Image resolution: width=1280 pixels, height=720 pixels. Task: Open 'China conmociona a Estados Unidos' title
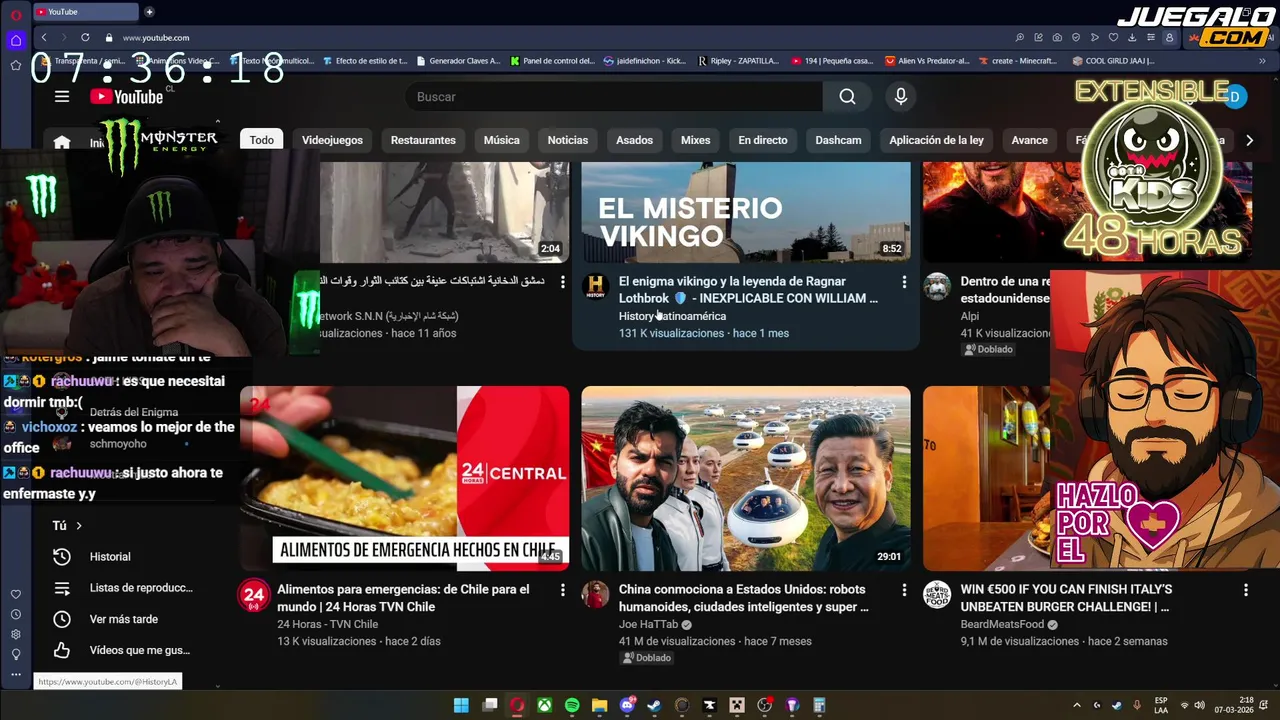(744, 598)
